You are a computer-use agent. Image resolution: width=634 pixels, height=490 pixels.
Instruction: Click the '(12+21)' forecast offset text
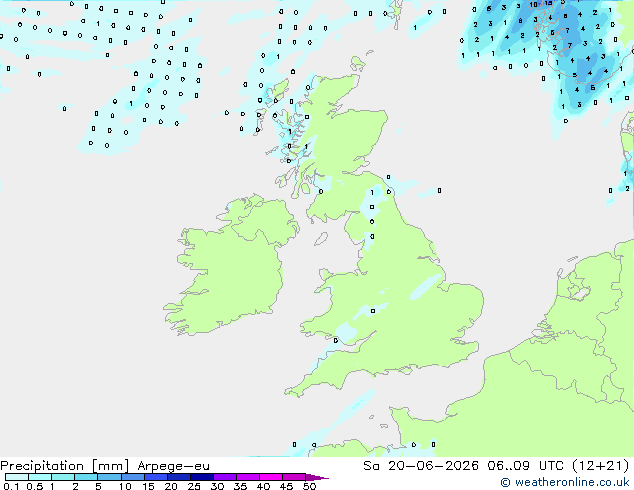click(600, 466)
